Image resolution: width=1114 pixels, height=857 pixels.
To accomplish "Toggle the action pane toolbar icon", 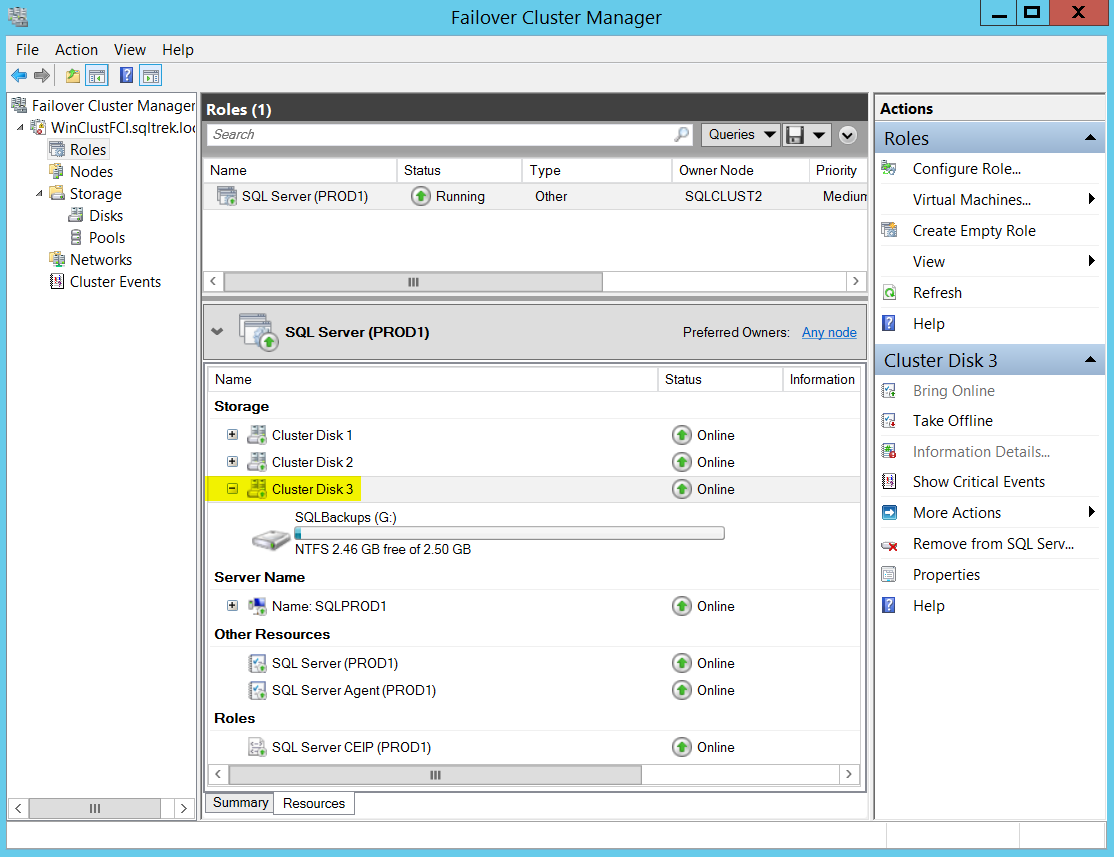I will click(150, 75).
